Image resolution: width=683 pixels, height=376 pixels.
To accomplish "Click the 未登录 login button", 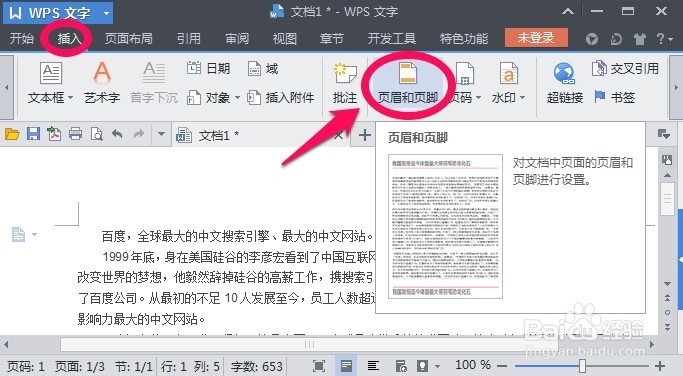I will click(536, 37).
